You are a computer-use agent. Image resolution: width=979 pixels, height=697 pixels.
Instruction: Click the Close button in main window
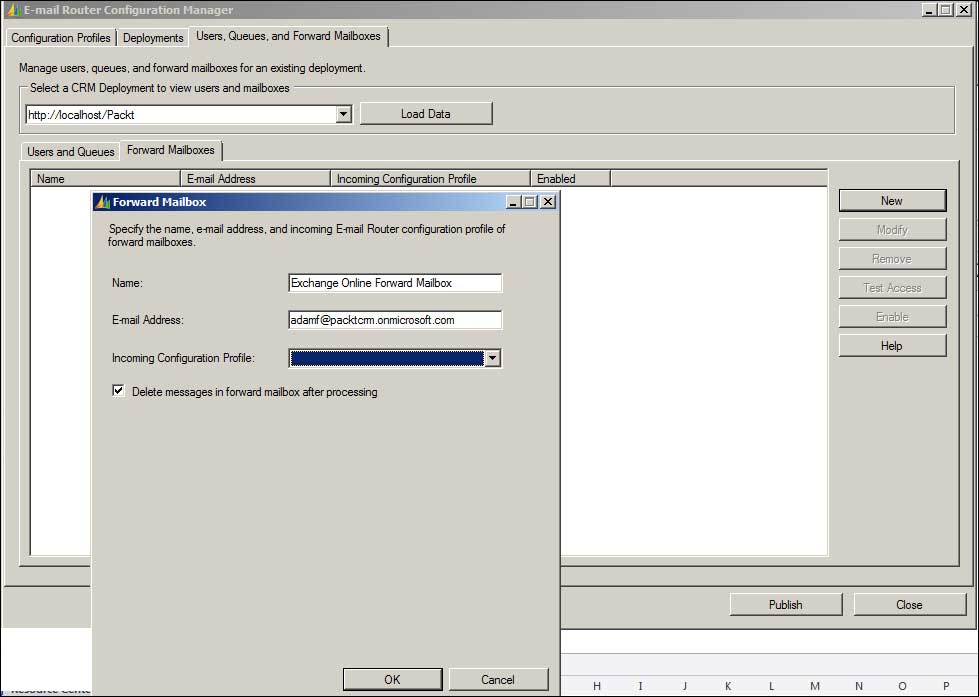909,605
